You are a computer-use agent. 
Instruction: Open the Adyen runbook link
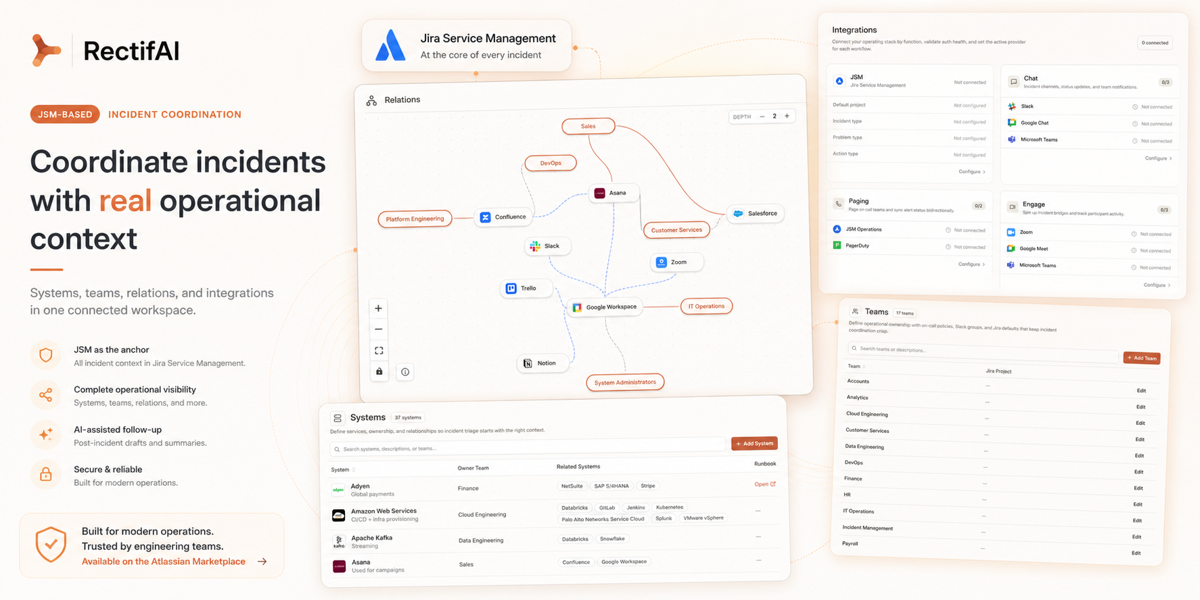[x=765, y=484]
